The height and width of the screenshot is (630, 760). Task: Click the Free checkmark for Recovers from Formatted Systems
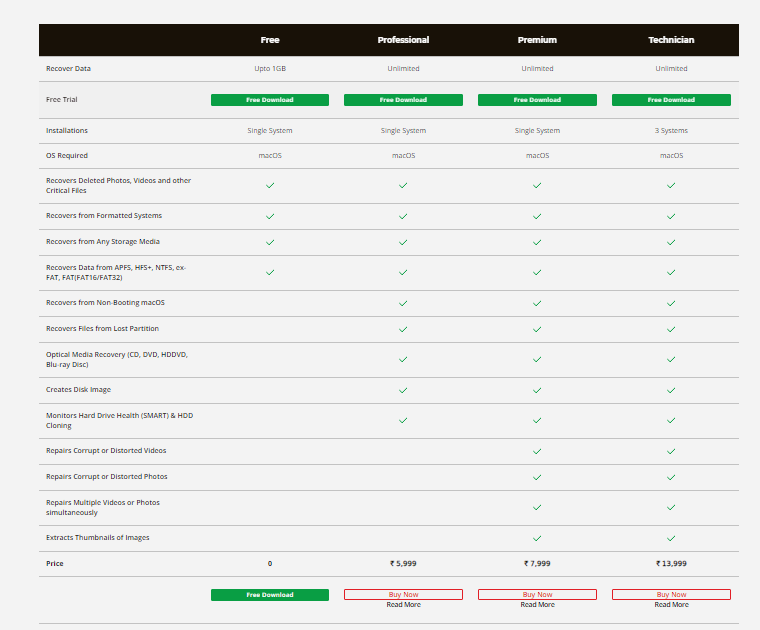point(270,217)
